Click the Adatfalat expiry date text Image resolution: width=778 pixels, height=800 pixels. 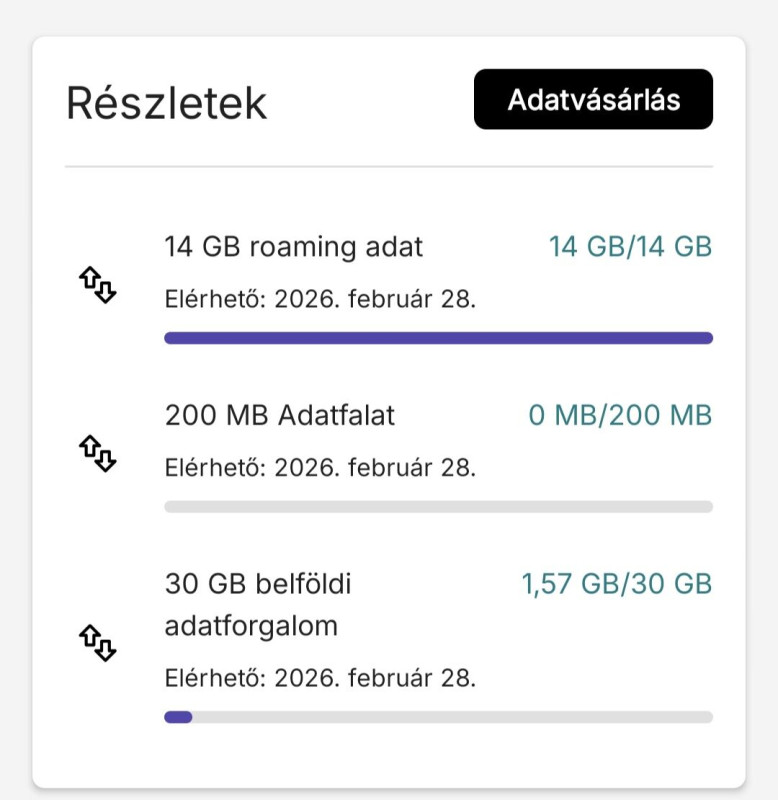pyautogui.click(x=319, y=467)
